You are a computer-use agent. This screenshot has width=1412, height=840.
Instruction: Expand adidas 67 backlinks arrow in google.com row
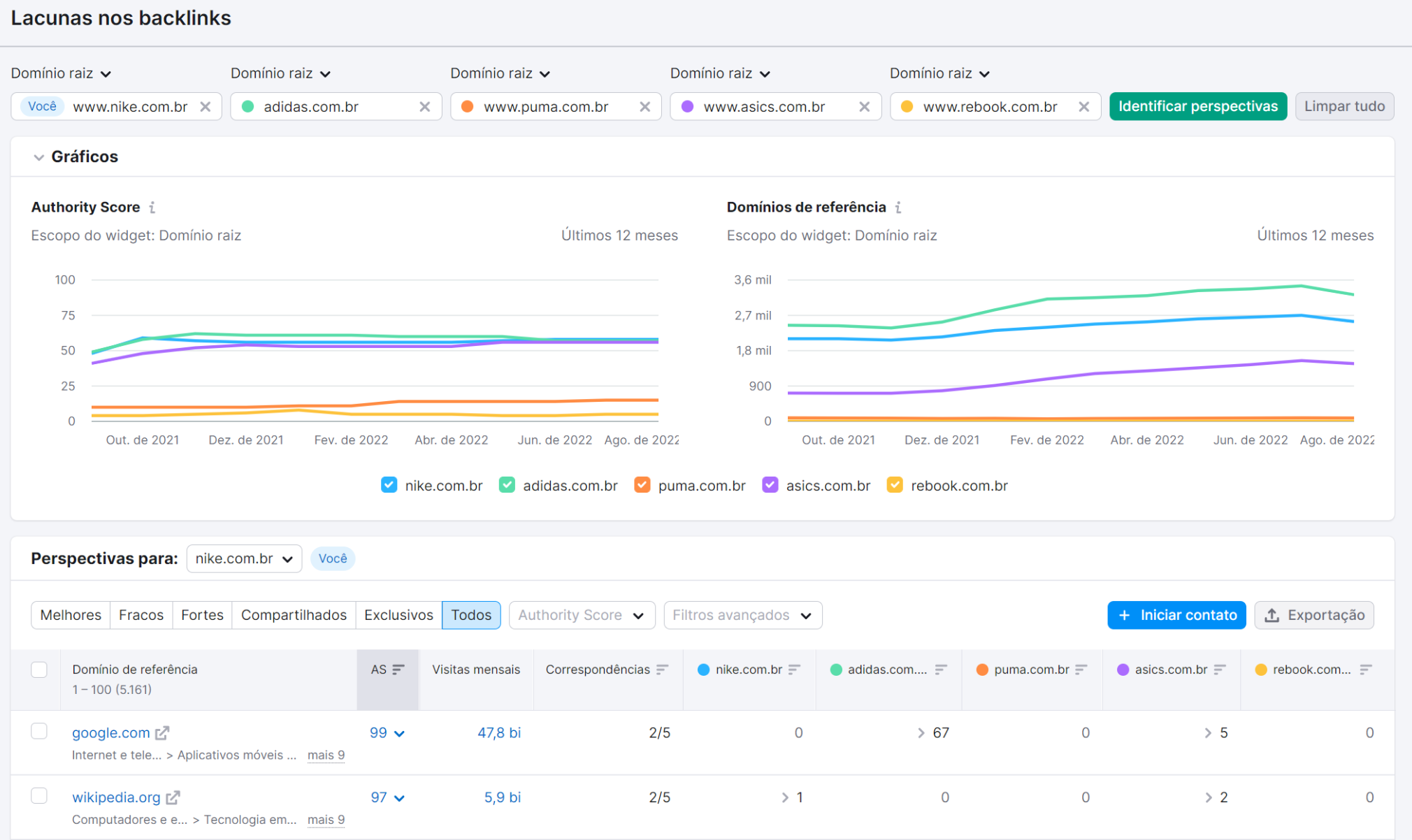[x=921, y=733]
